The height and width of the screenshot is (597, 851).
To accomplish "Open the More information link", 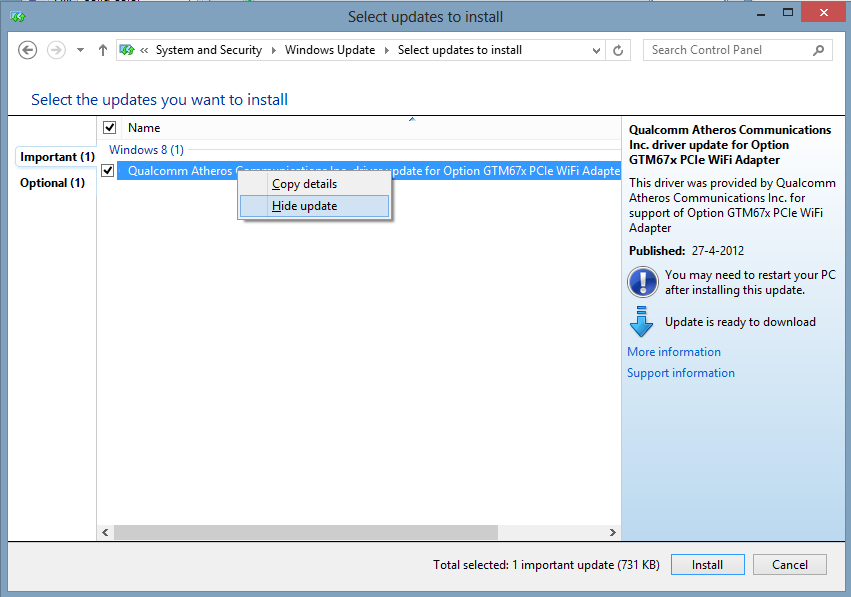I will pyautogui.click(x=674, y=352).
